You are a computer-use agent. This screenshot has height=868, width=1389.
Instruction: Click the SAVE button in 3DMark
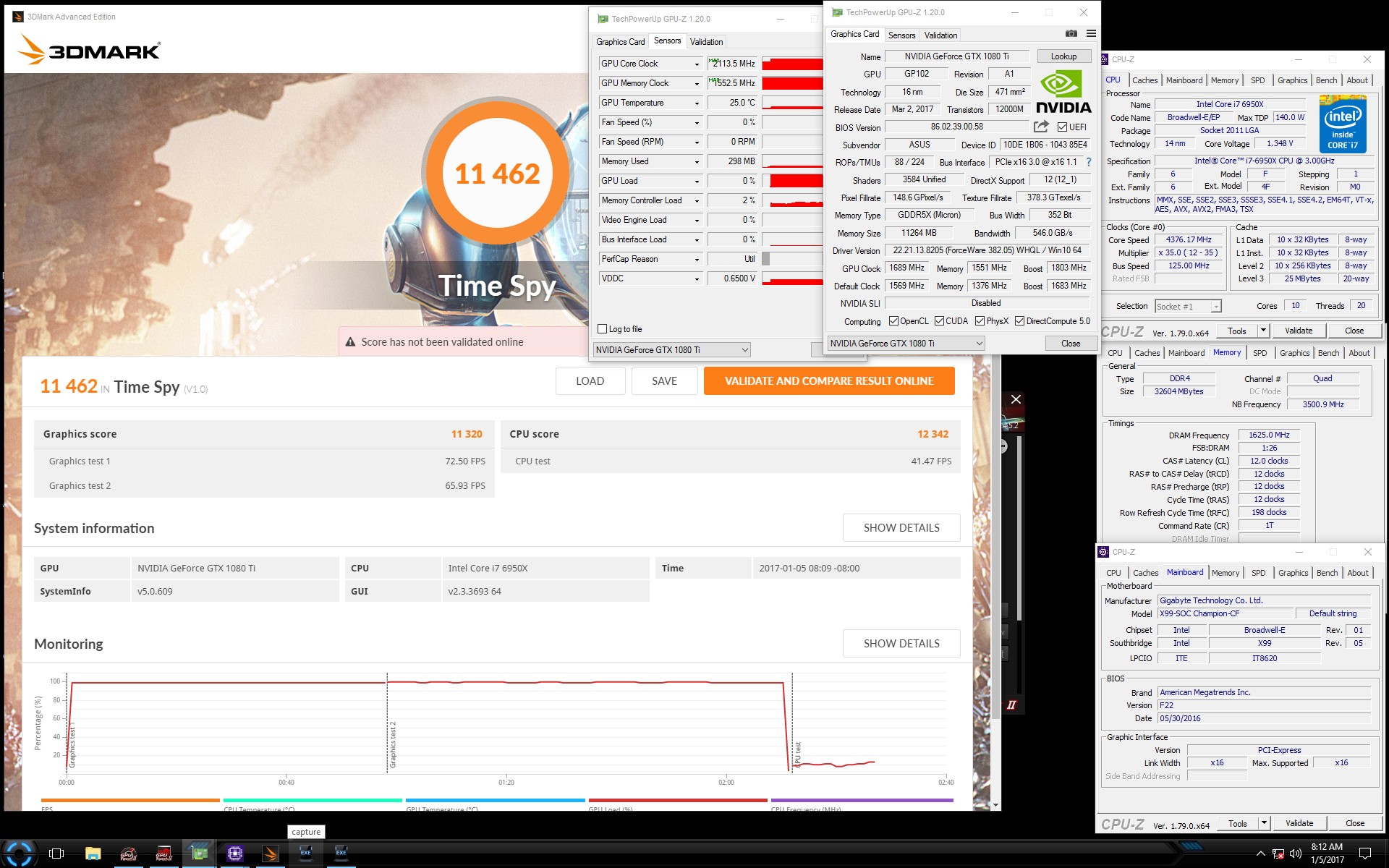point(665,381)
